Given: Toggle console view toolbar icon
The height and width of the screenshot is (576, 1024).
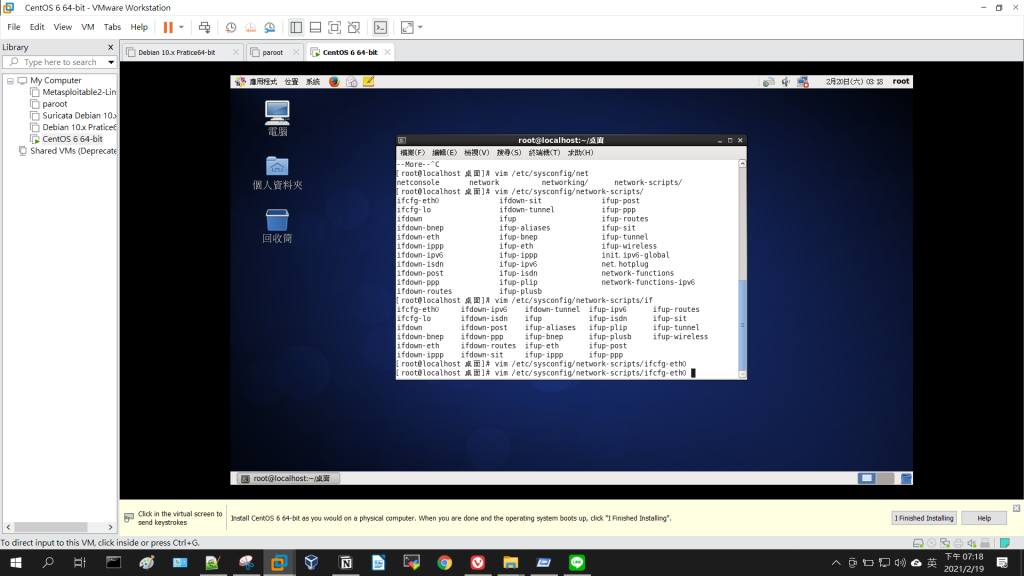Looking at the screenshot, I should point(380,27).
